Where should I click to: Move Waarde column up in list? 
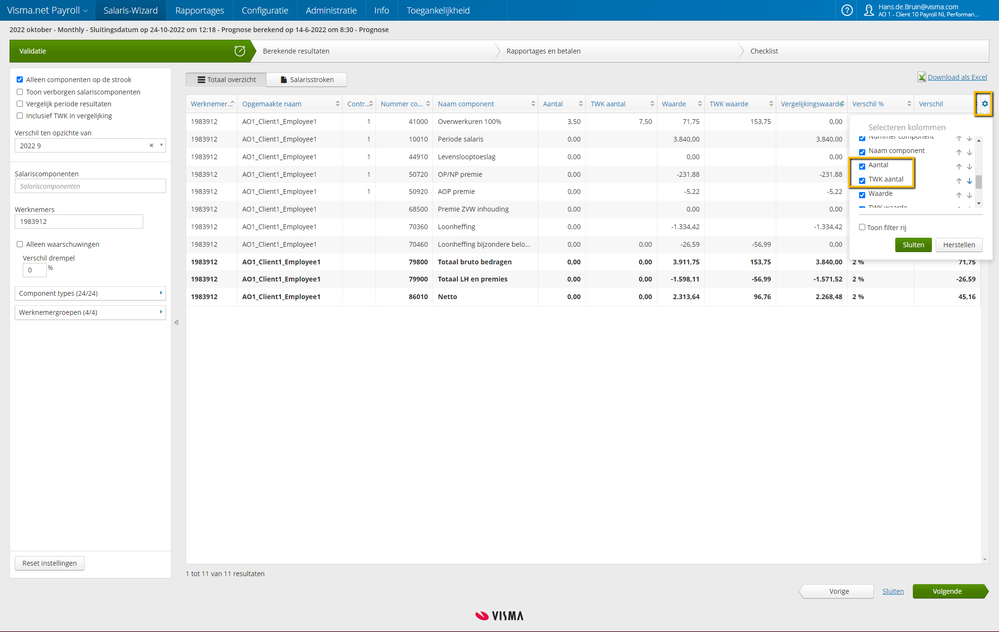[959, 195]
